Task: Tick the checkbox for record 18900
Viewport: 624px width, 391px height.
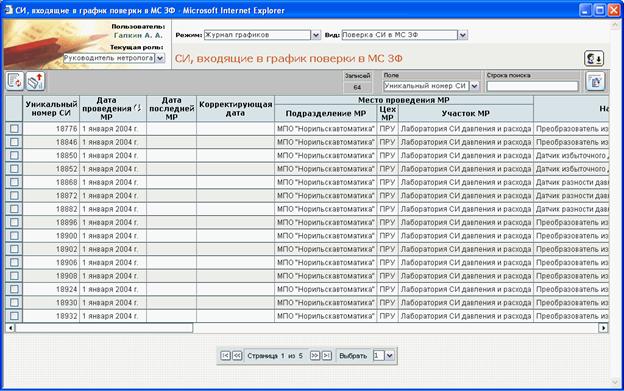Action: coord(14,236)
